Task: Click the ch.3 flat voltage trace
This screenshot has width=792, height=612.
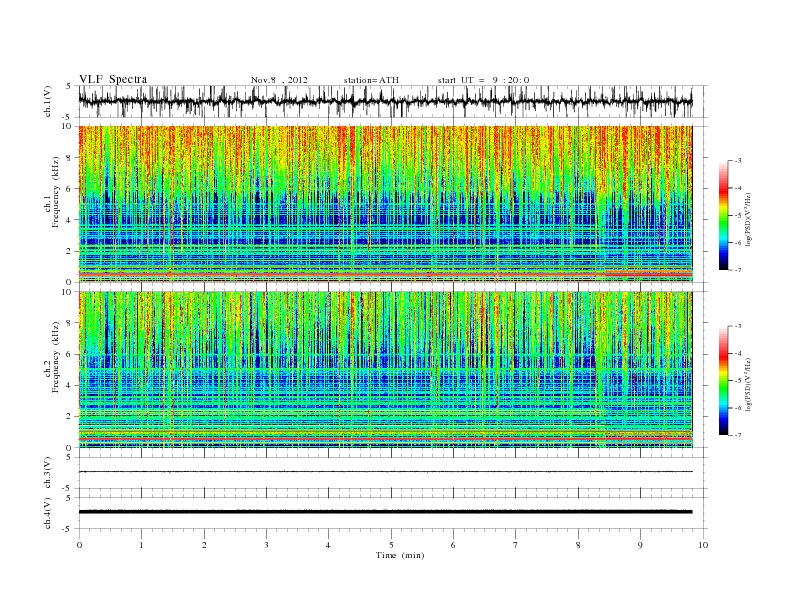Action: tap(385, 472)
